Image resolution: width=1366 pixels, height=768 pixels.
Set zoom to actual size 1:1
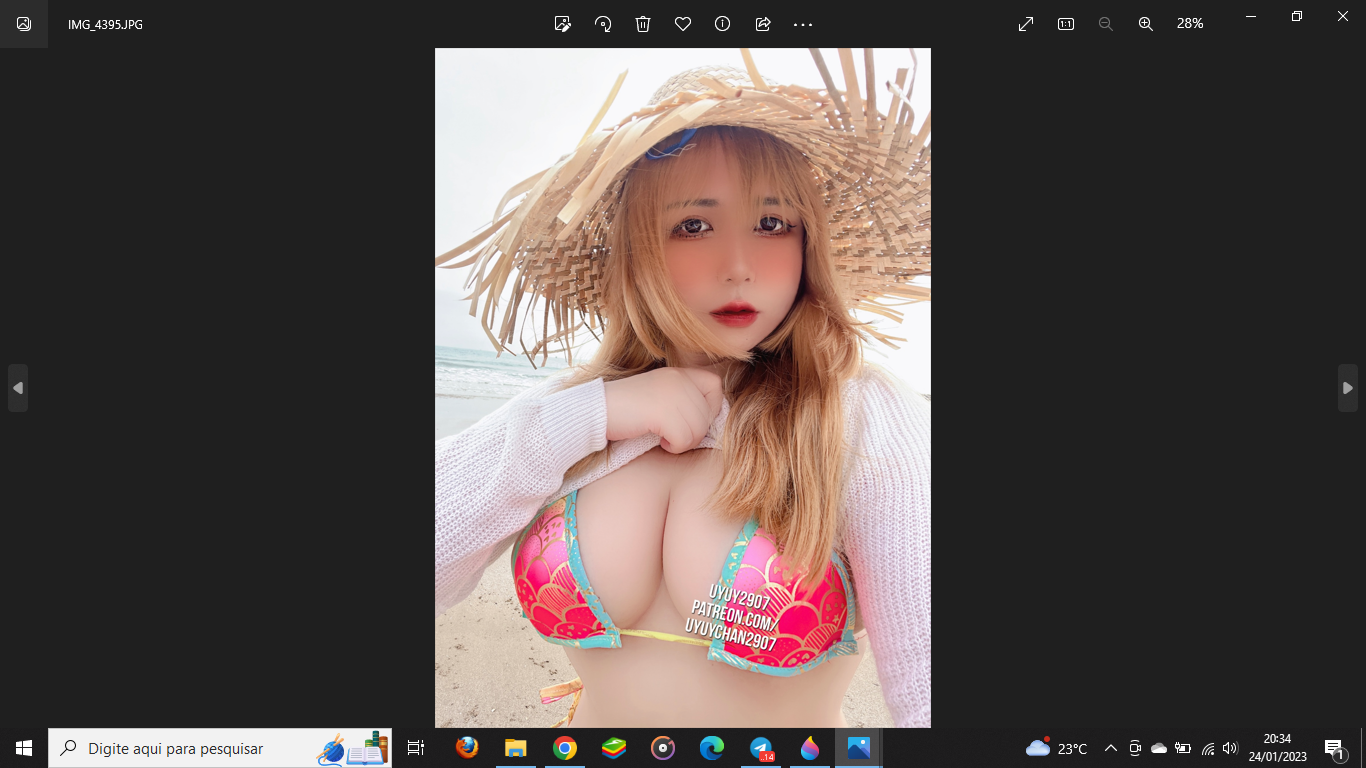[1066, 24]
